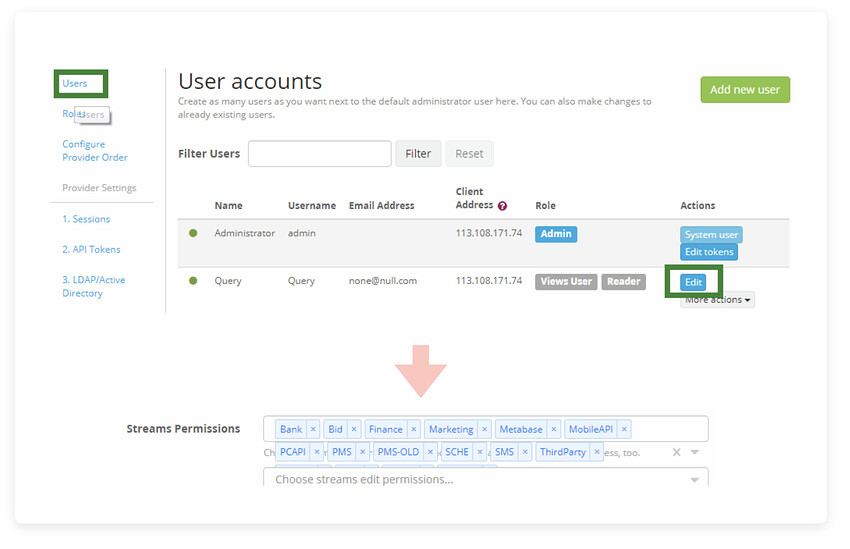Remove the Bid stream tag
850x549 pixels.
[x=354, y=429]
